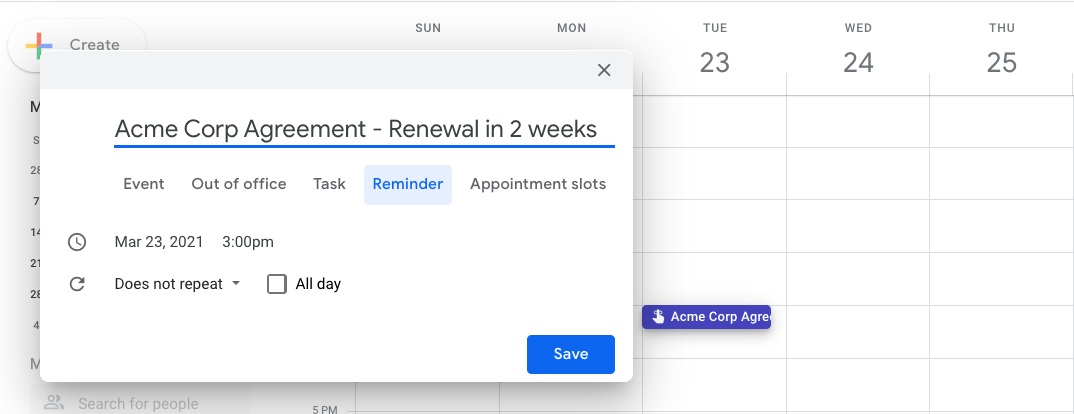Click the Create button label
The height and width of the screenshot is (414, 1074).
(x=95, y=45)
